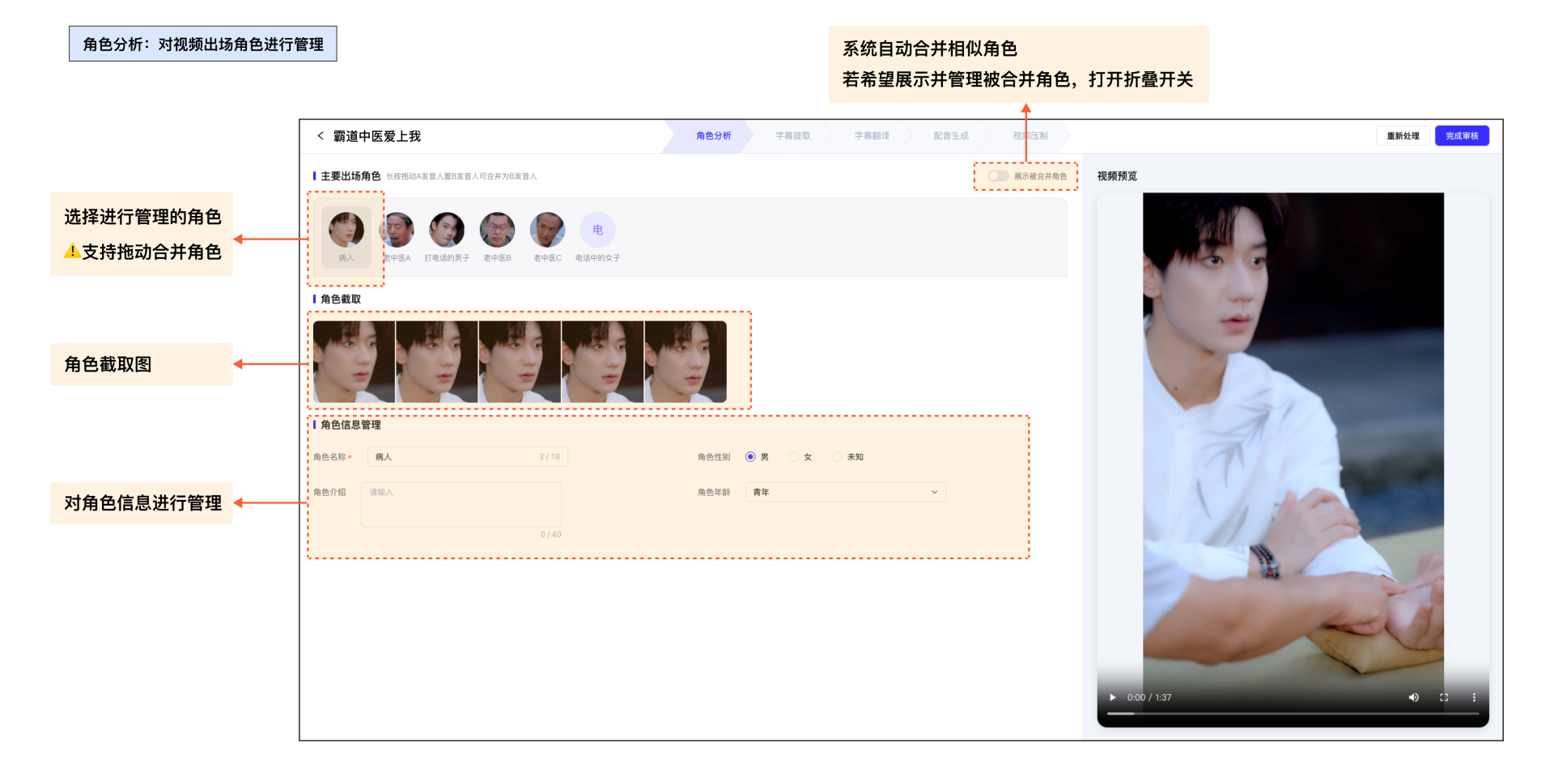The height and width of the screenshot is (784, 1554).
Task: Select the 老中医C character avatar
Action: [x=547, y=230]
